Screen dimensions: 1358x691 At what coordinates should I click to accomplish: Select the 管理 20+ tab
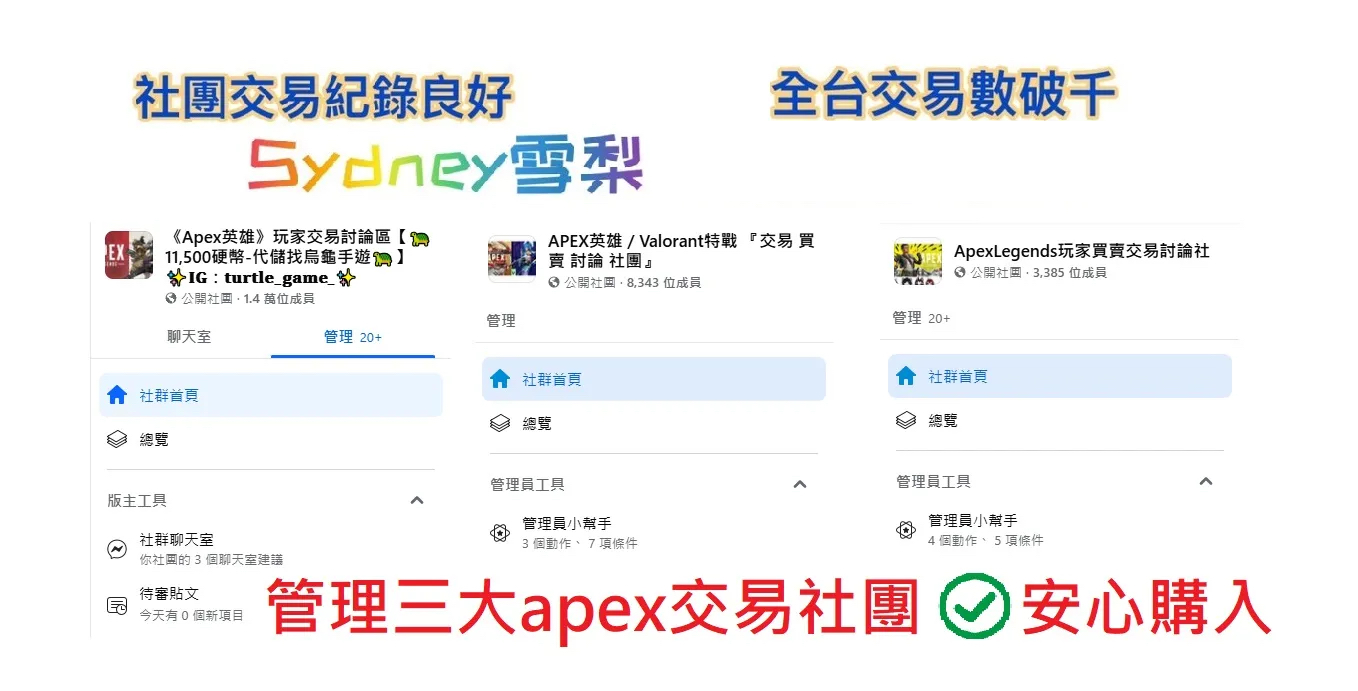click(x=353, y=337)
